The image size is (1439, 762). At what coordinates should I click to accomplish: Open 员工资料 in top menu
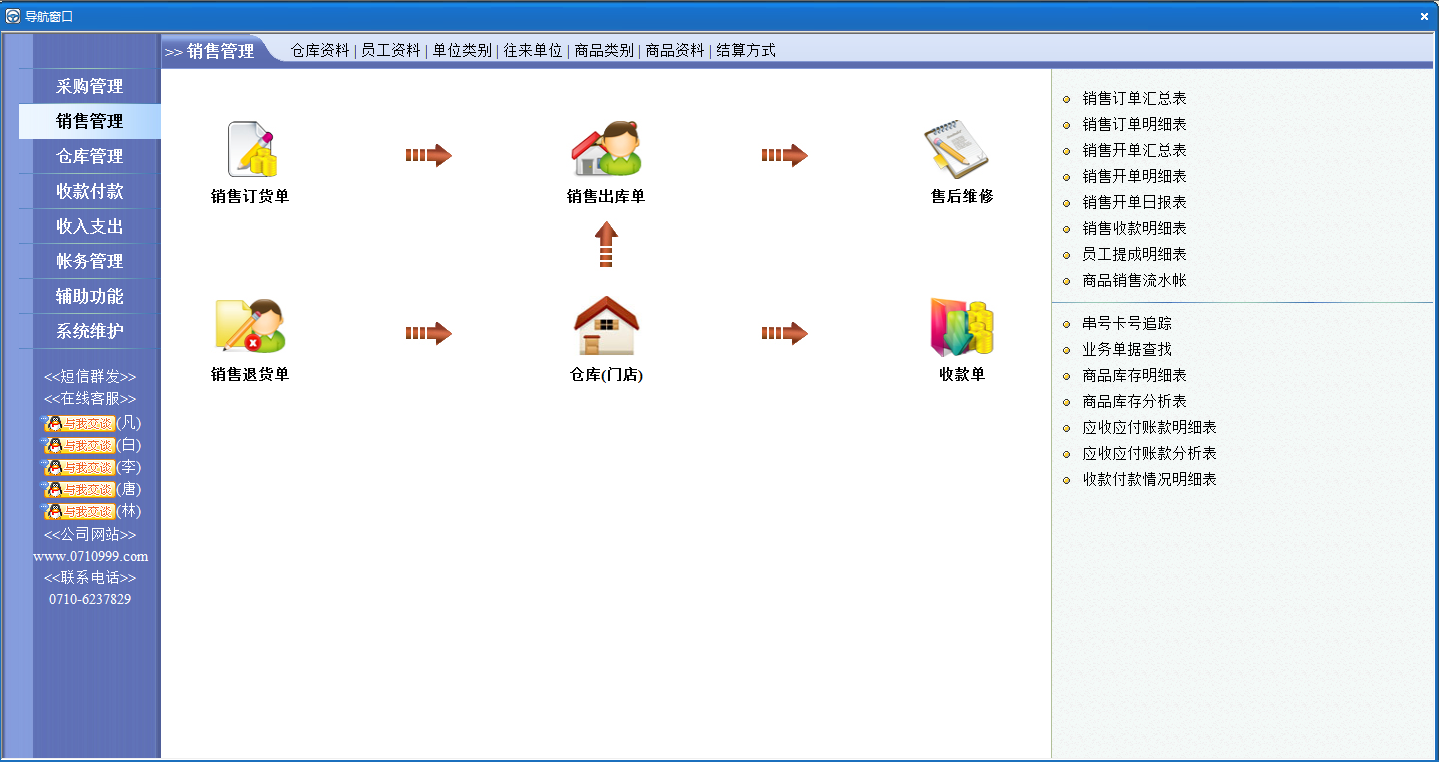[391, 50]
